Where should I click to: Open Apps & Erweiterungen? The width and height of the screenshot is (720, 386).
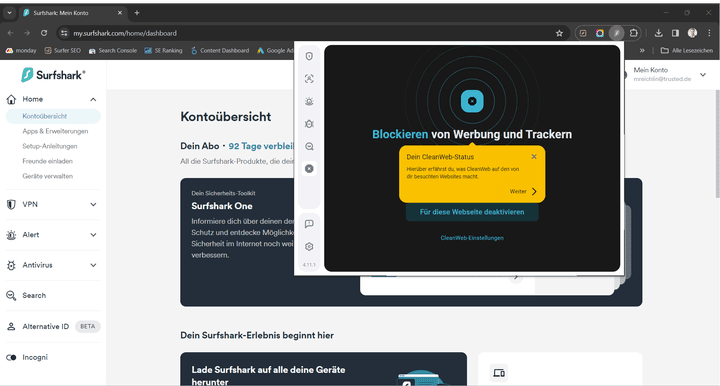point(55,131)
